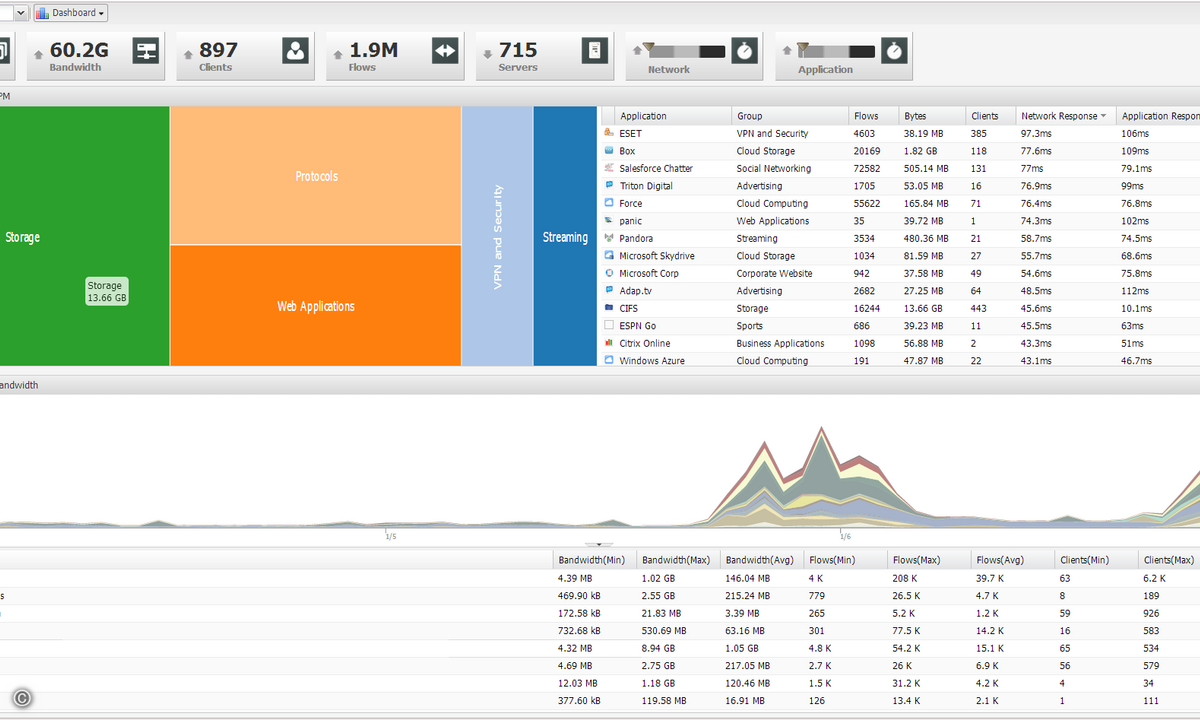Click the Business Applications group cell

[781, 343]
